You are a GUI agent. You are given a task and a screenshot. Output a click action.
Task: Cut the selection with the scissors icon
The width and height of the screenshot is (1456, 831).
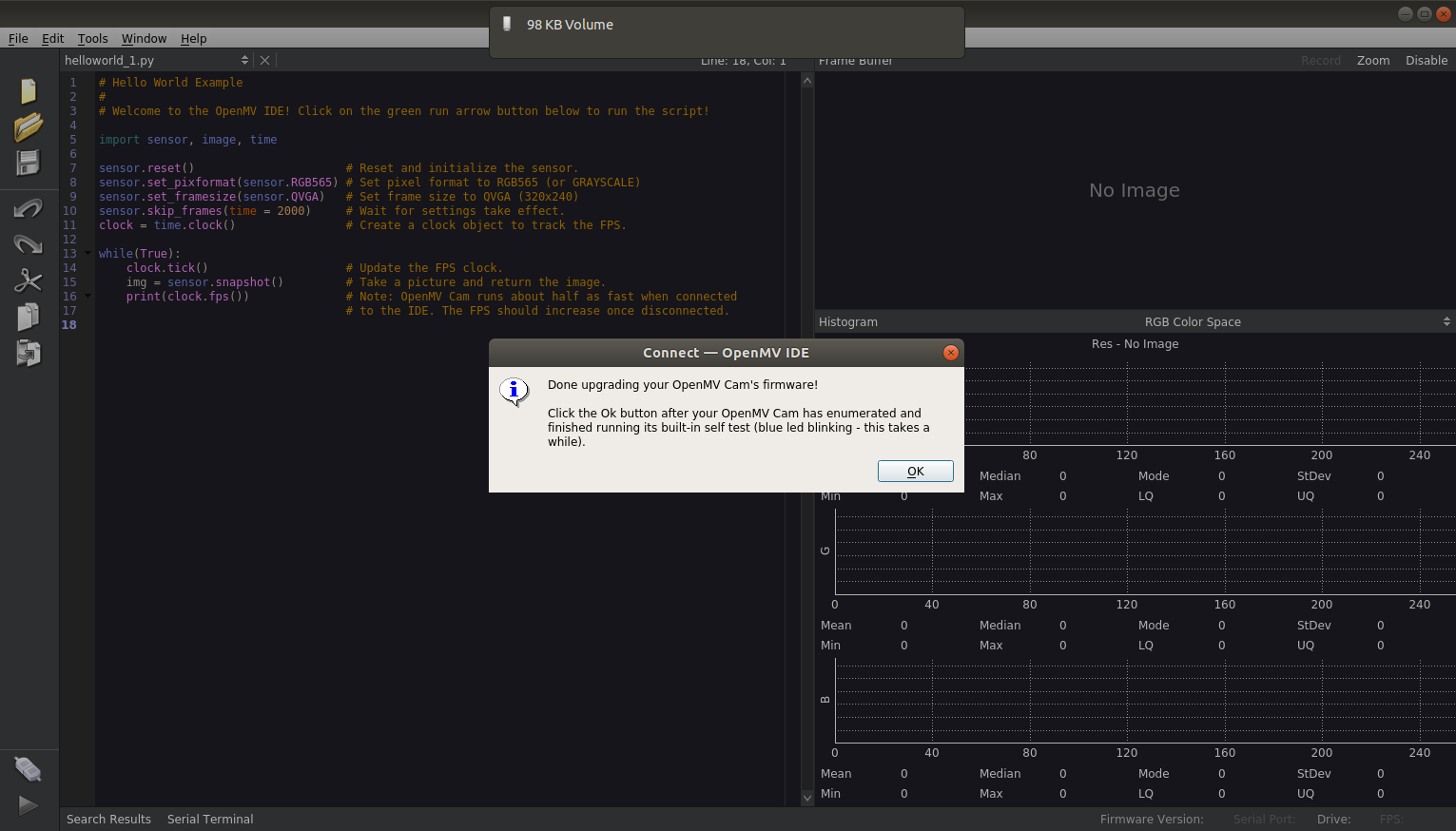pyautogui.click(x=29, y=280)
